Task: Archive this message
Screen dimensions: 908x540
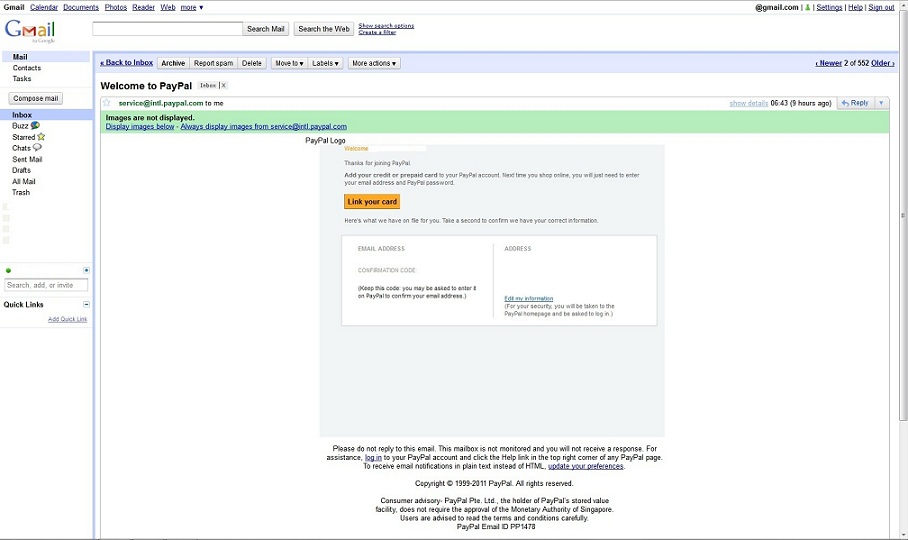Action: pyautogui.click(x=173, y=63)
